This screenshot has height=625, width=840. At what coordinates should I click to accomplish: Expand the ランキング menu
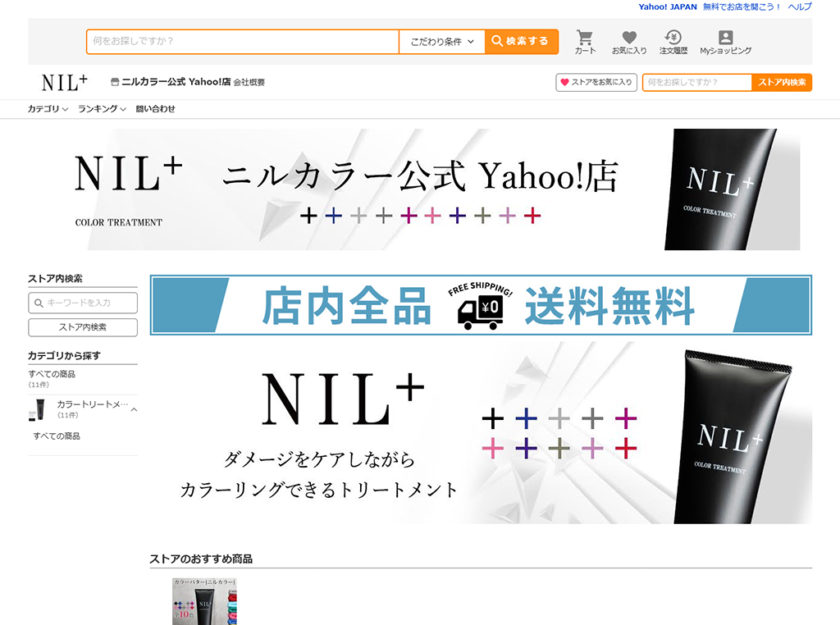[x=101, y=109]
